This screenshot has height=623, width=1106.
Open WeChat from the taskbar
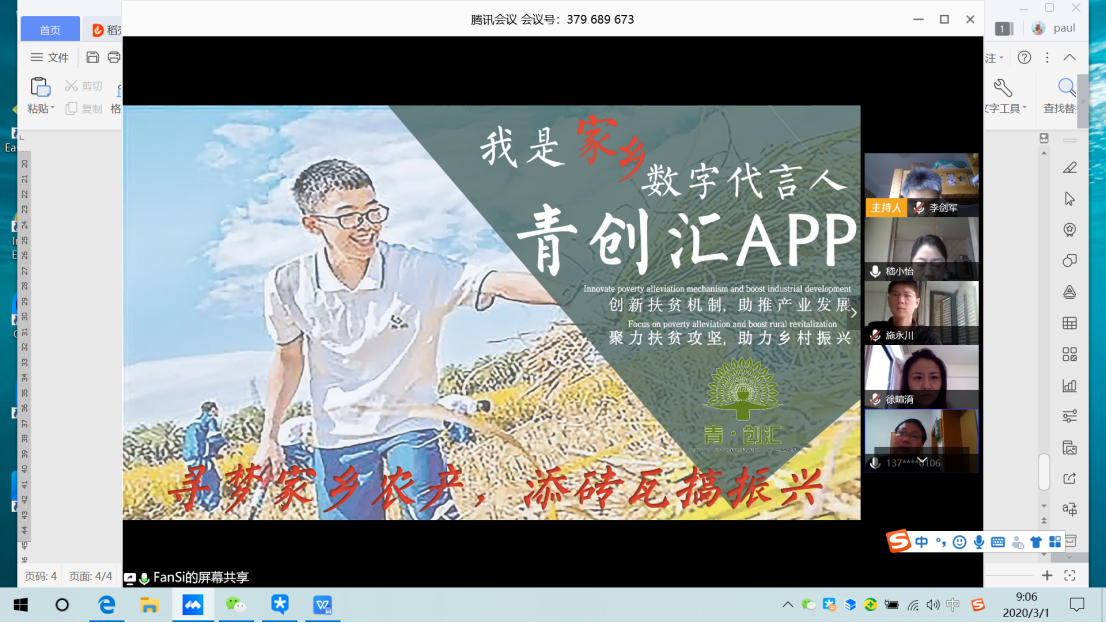pos(235,605)
